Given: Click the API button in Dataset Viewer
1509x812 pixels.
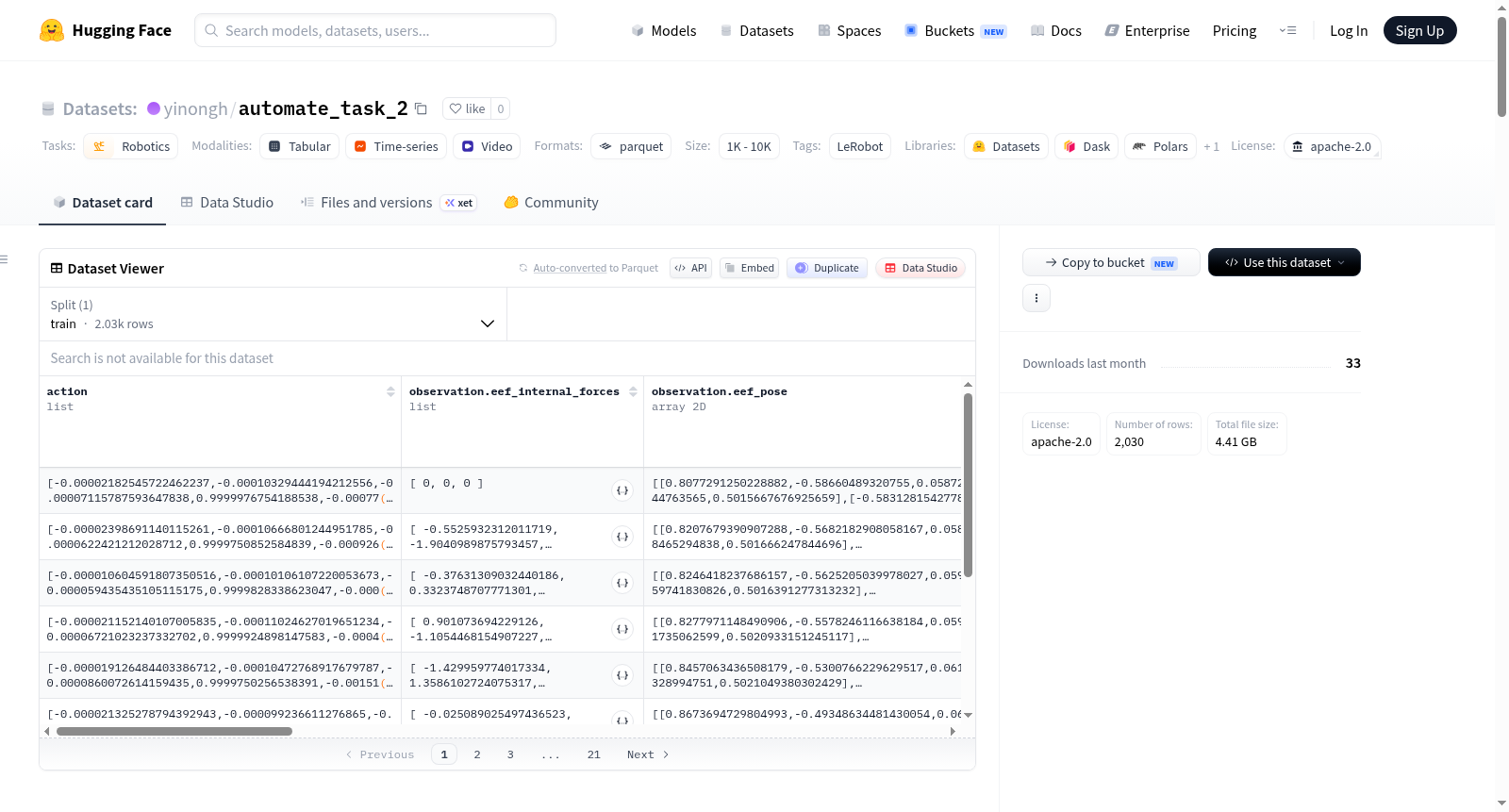Looking at the screenshot, I should coord(690,268).
